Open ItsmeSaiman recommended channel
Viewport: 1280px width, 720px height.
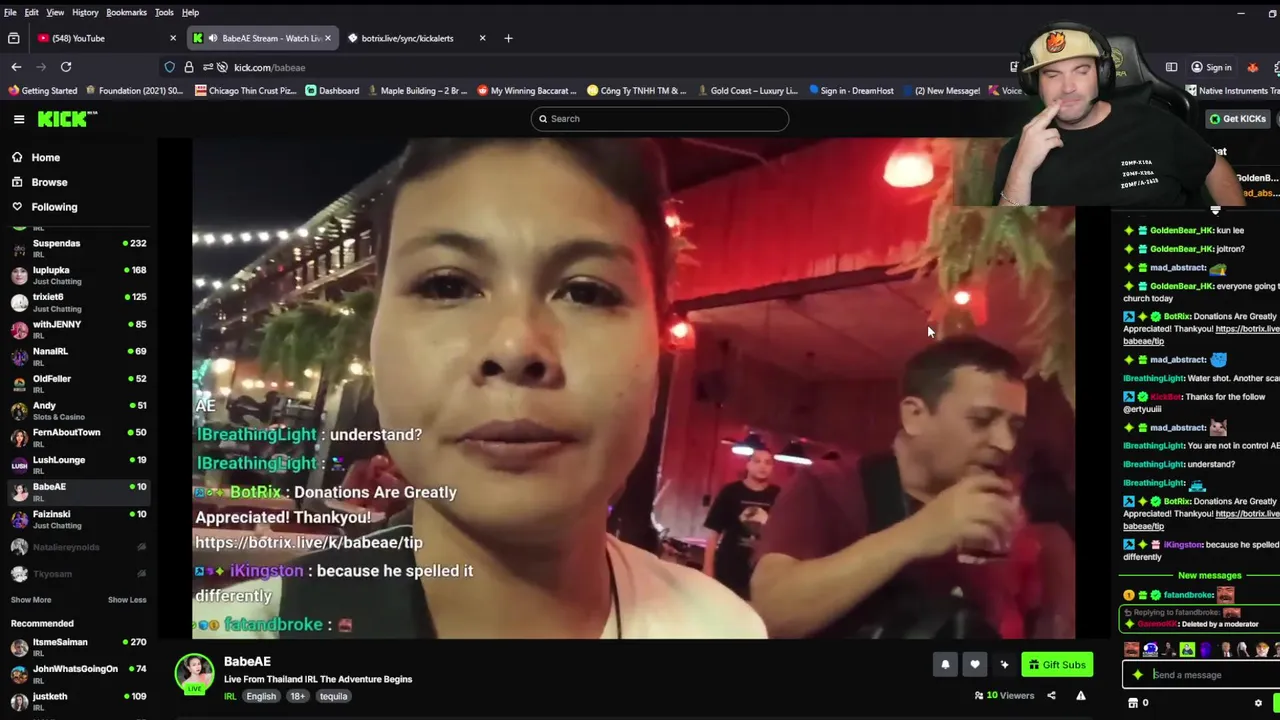pyautogui.click(x=78, y=647)
